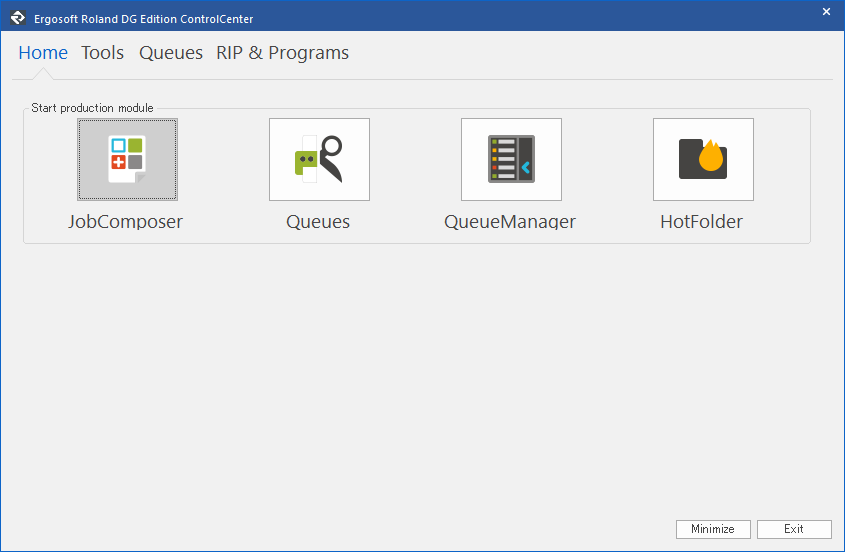This screenshot has width=845, height=552.
Task: Click the JobComposer text label
Action: coord(126,222)
